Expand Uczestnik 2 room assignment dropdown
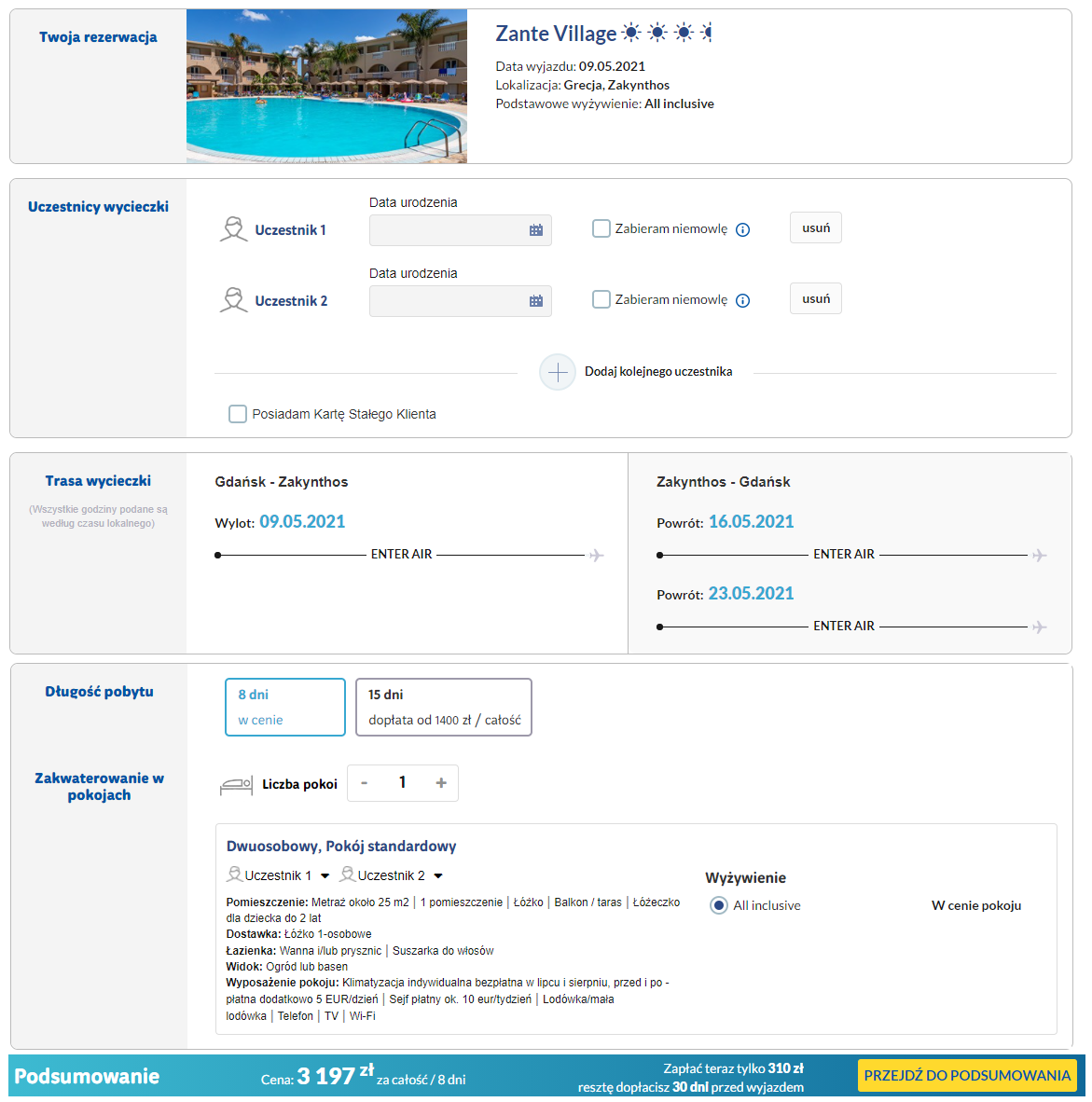1092x1102 pixels. [x=438, y=876]
